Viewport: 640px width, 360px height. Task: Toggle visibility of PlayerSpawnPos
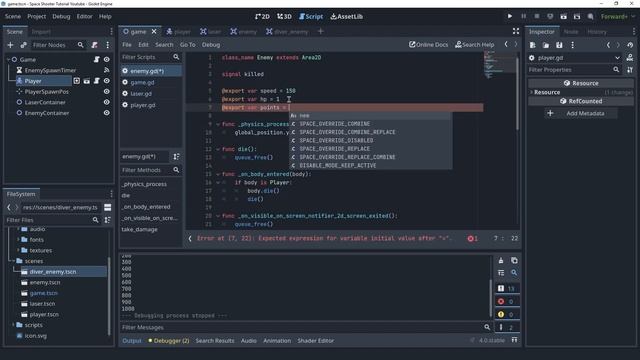(107, 91)
